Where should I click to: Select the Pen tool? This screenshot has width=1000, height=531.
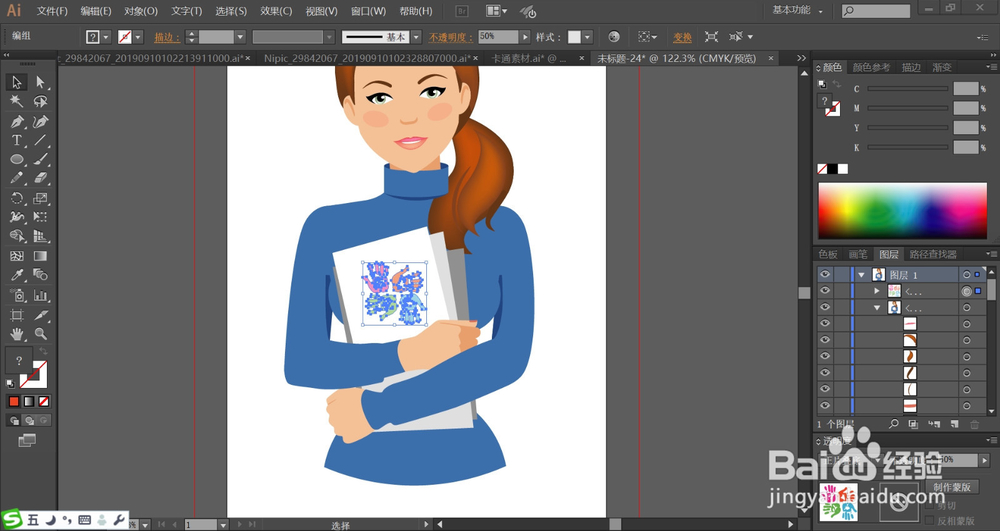pyautogui.click(x=17, y=121)
